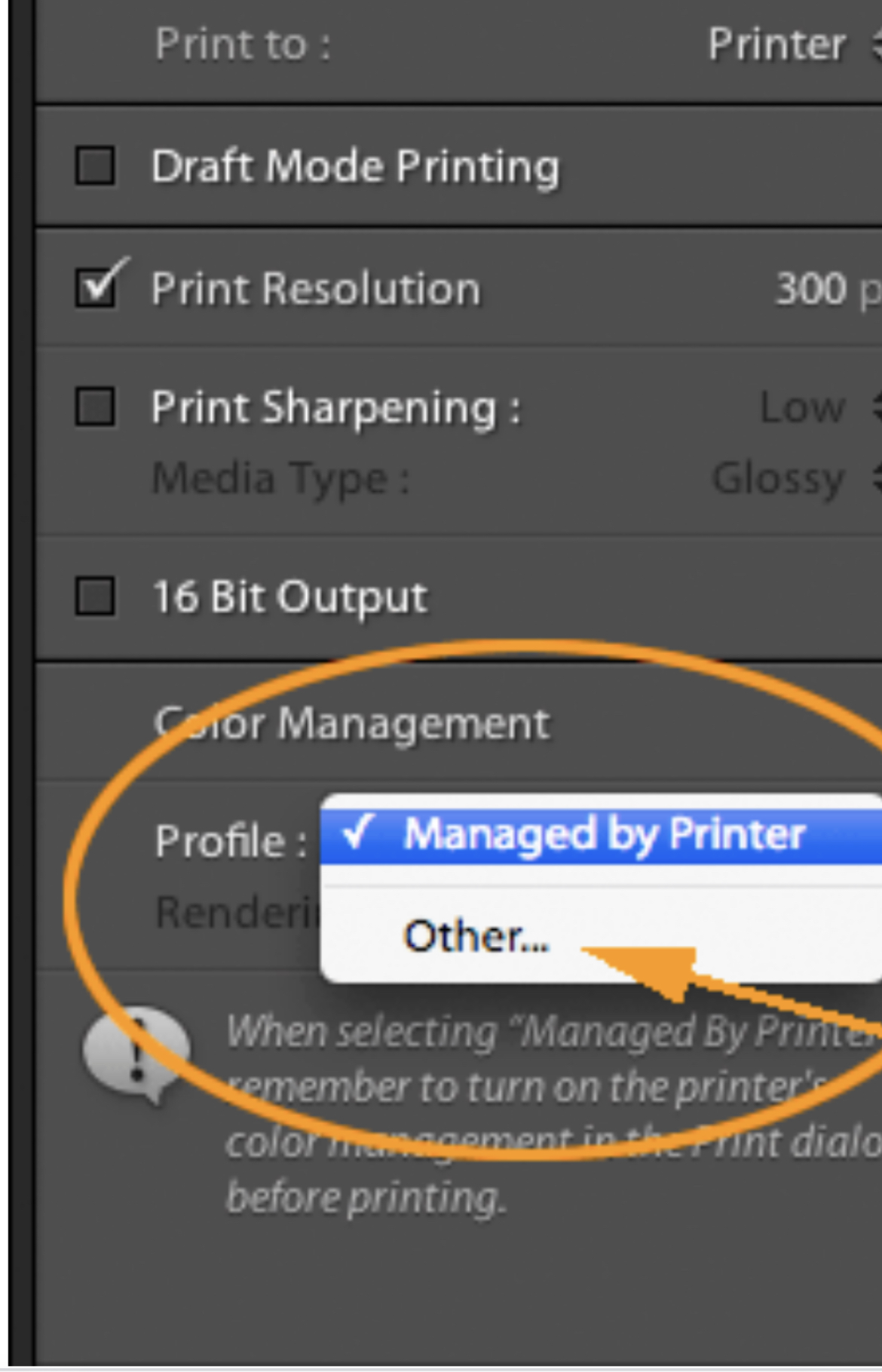Turn on the 16 Bit Output checkbox
The image size is (882, 1372).
click(x=95, y=597)
